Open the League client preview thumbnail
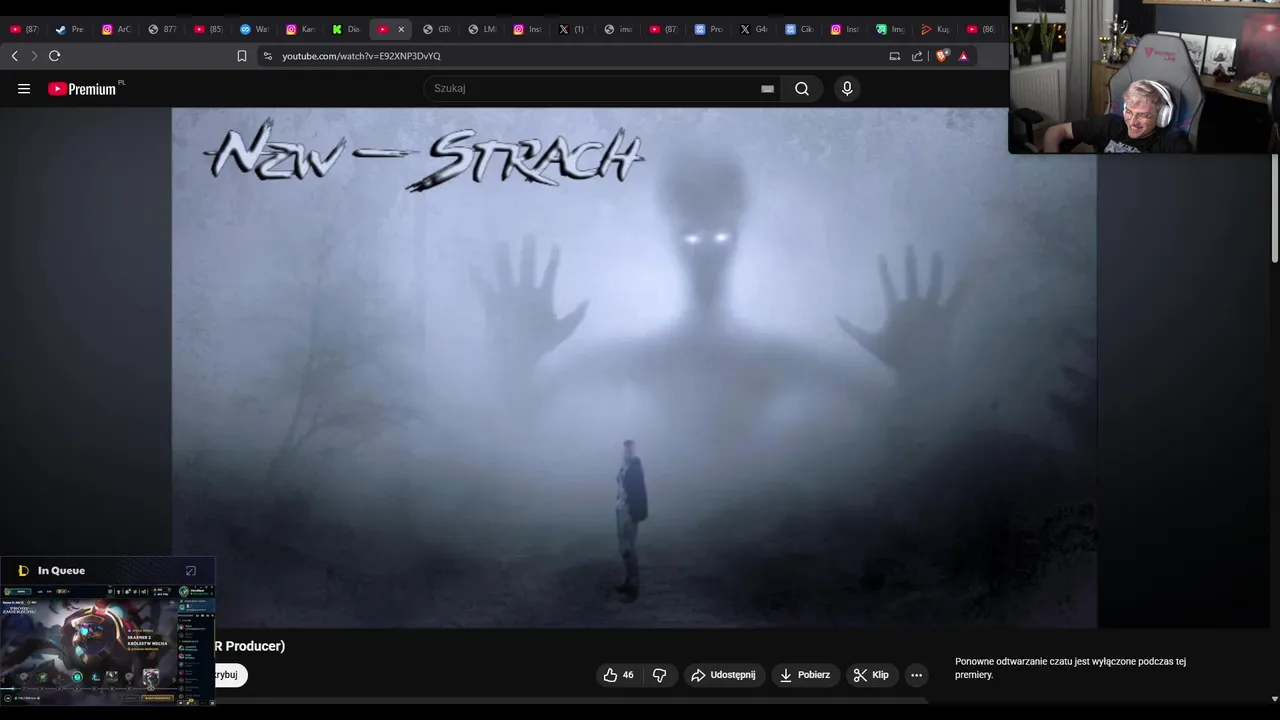This screenshot has width=1280, height=720. click(x=107, y=645)
